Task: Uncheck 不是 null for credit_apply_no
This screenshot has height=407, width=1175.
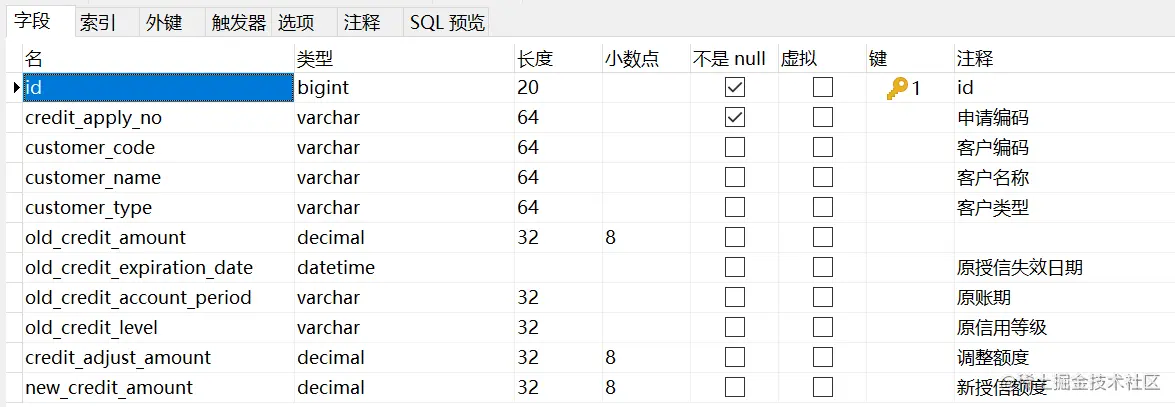Action: (735, 118)
